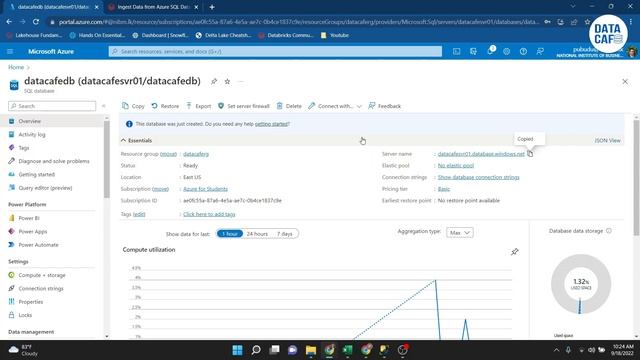Click Delete database button
This screenshot has width=640, height=360.
pos(289,106)
